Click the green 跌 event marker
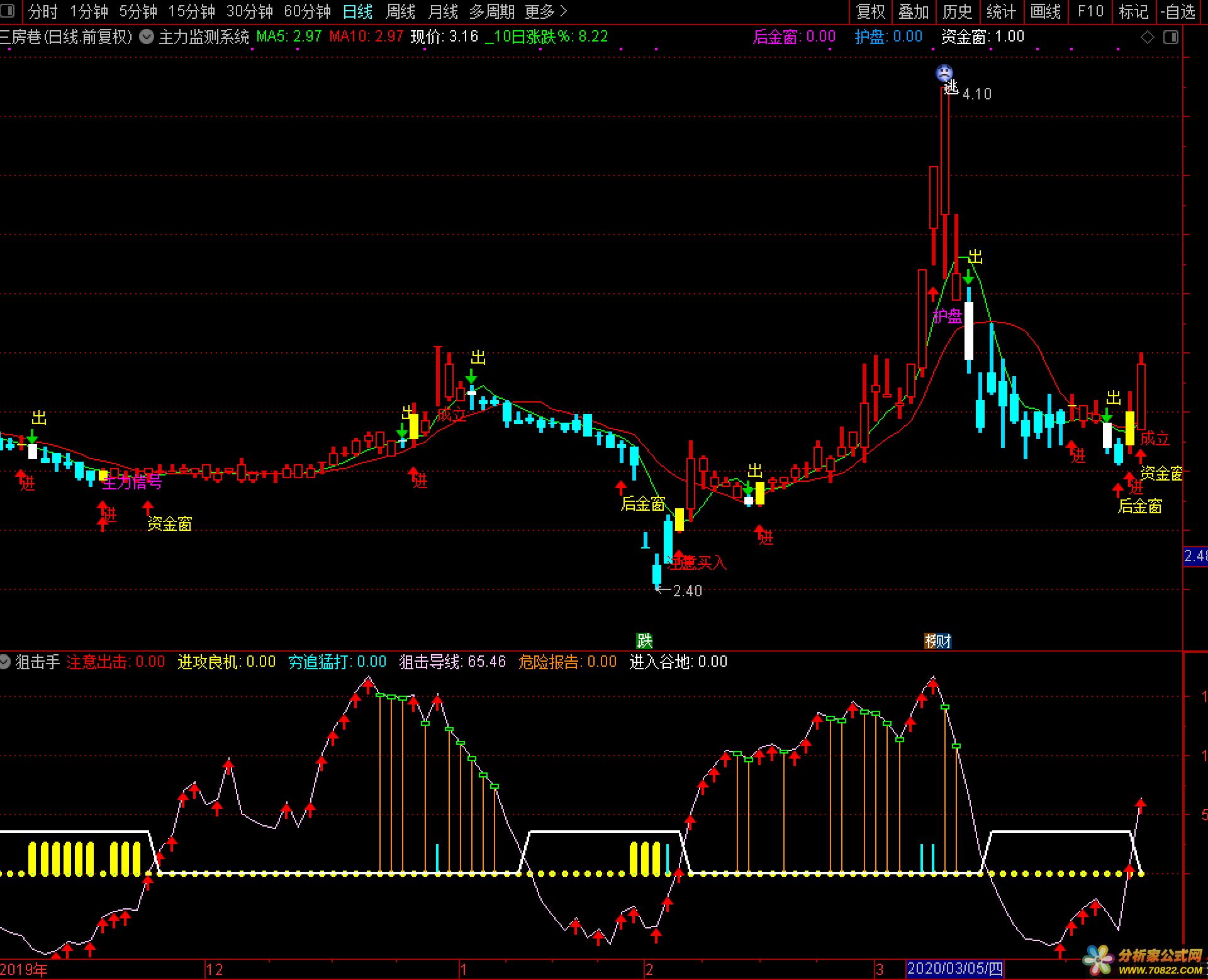The width and height of the screenshot is (1208, 980). tap(644, 640)
